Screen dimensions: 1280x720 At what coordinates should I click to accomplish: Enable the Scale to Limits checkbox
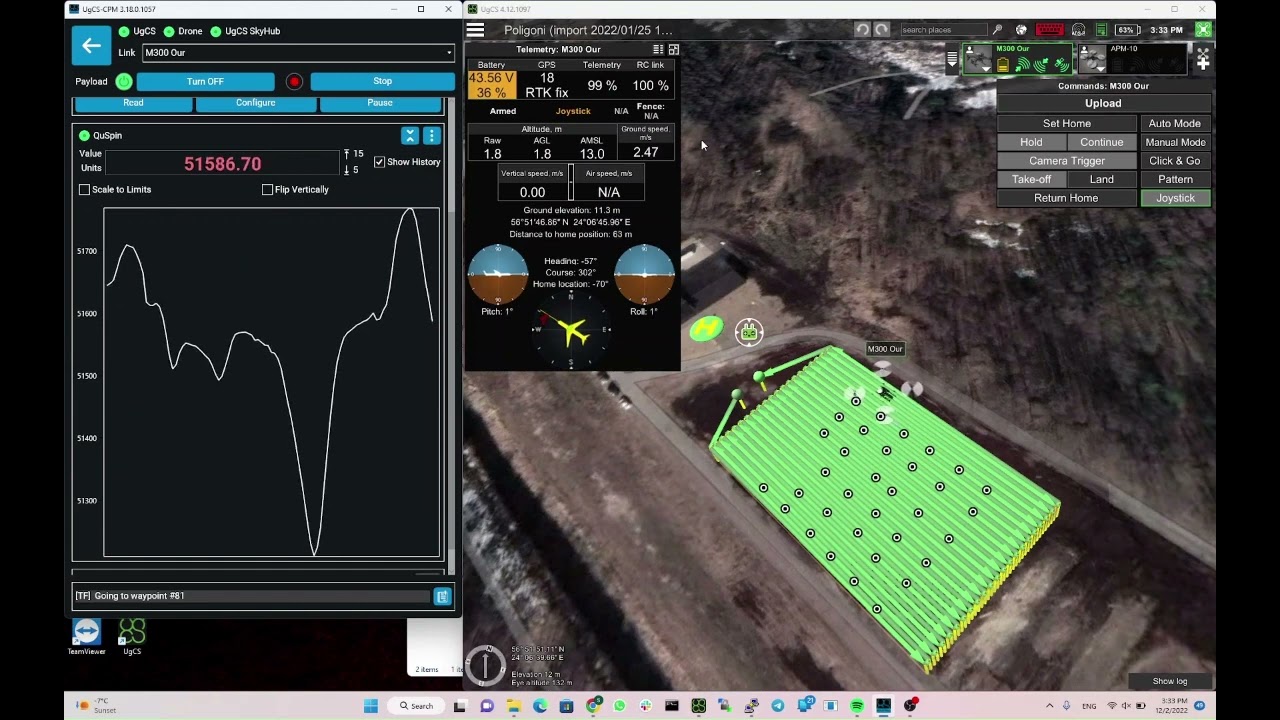(84, 190)
